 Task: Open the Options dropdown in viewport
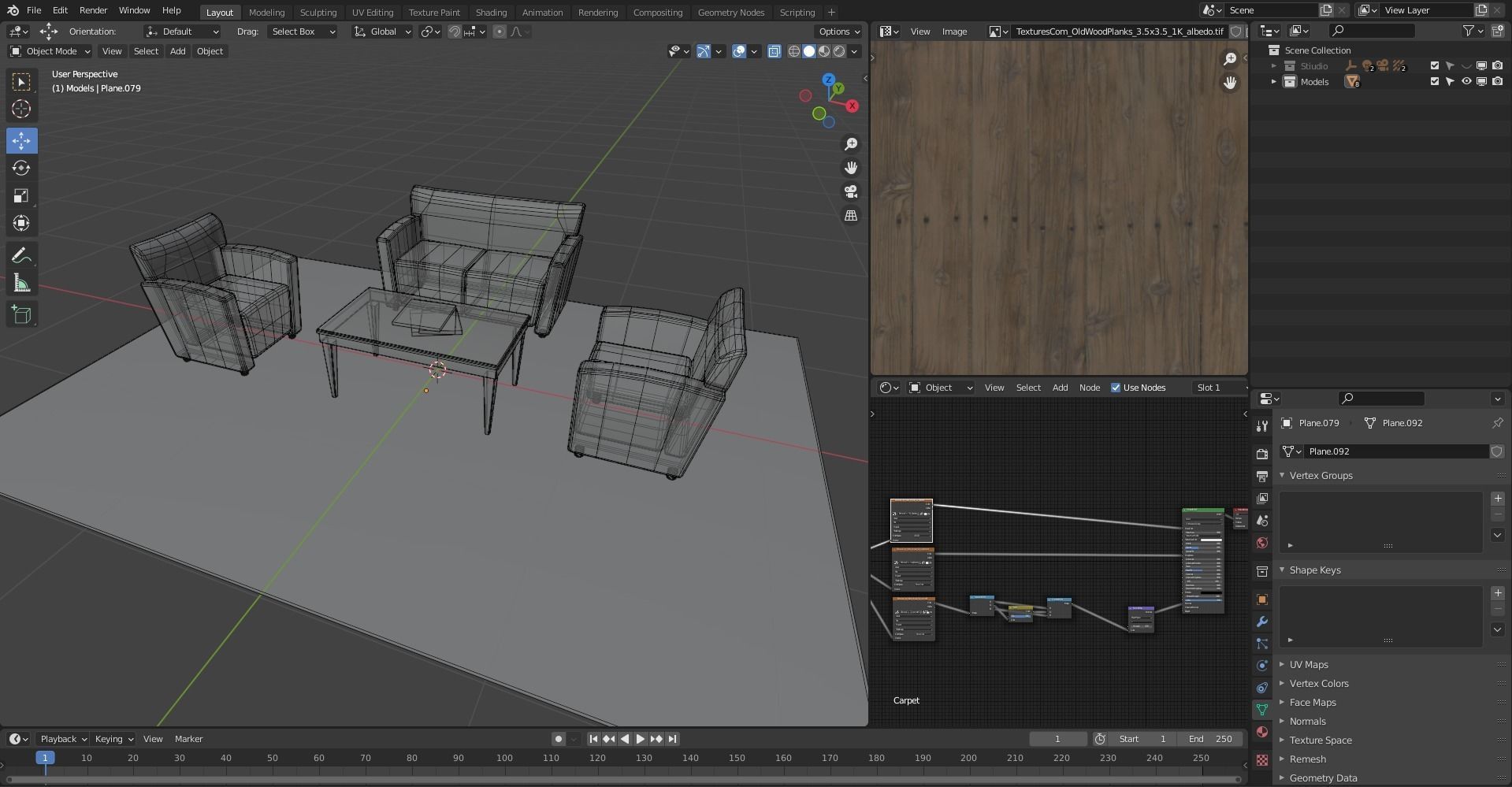click(x=838, y=32)
